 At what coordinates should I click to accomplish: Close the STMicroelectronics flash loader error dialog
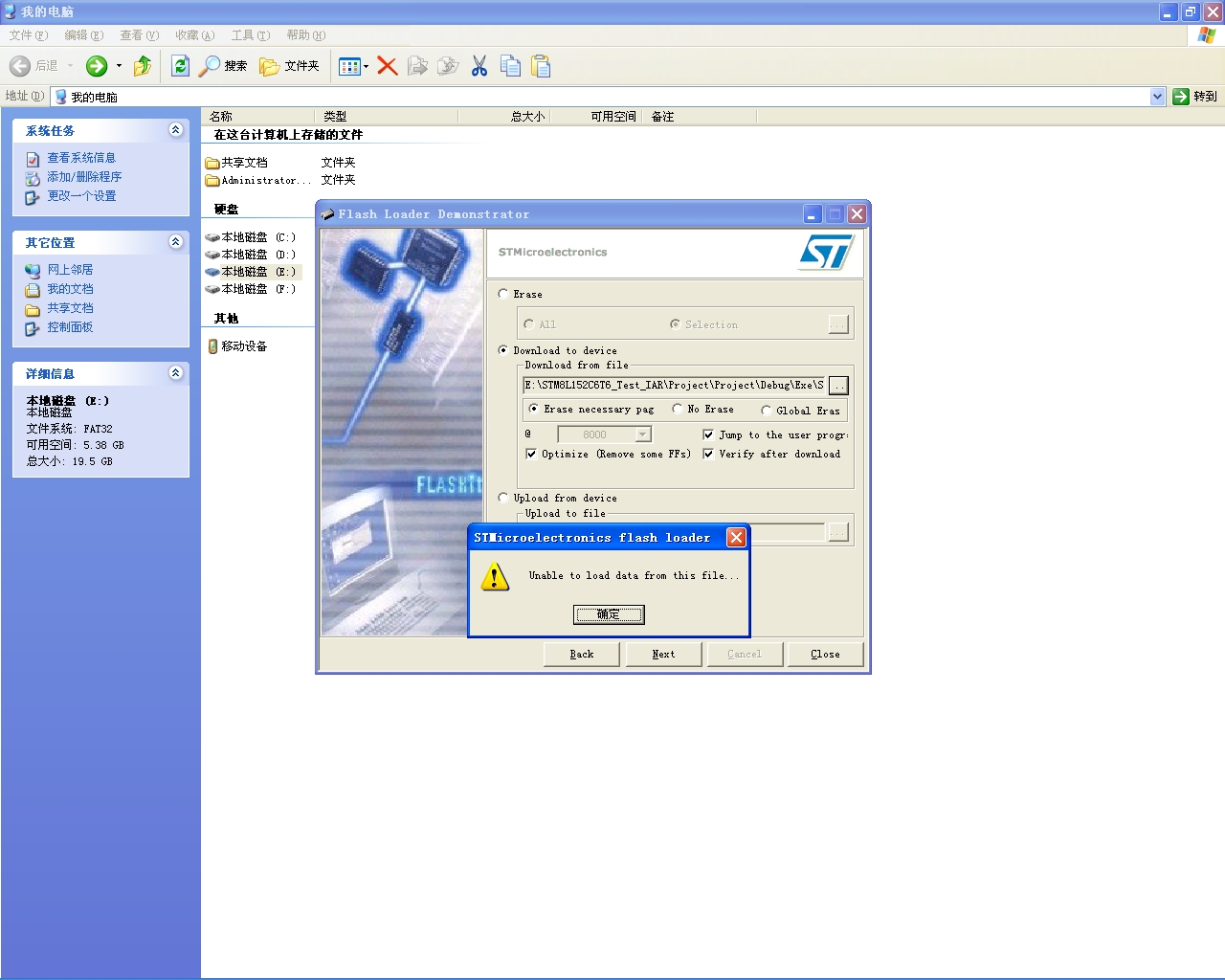click(x=736, y=537)
